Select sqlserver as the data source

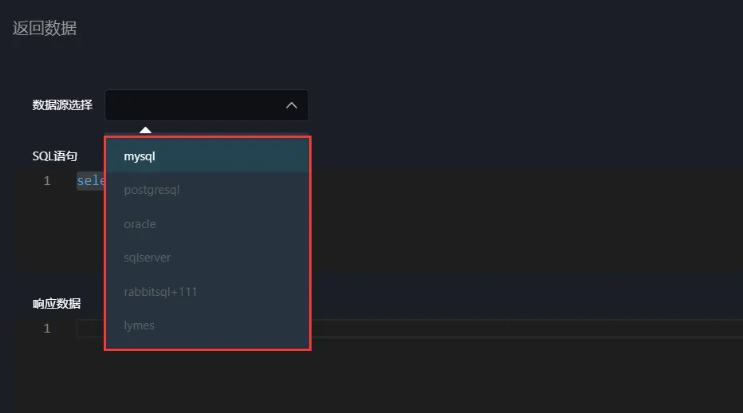point(147,257)
